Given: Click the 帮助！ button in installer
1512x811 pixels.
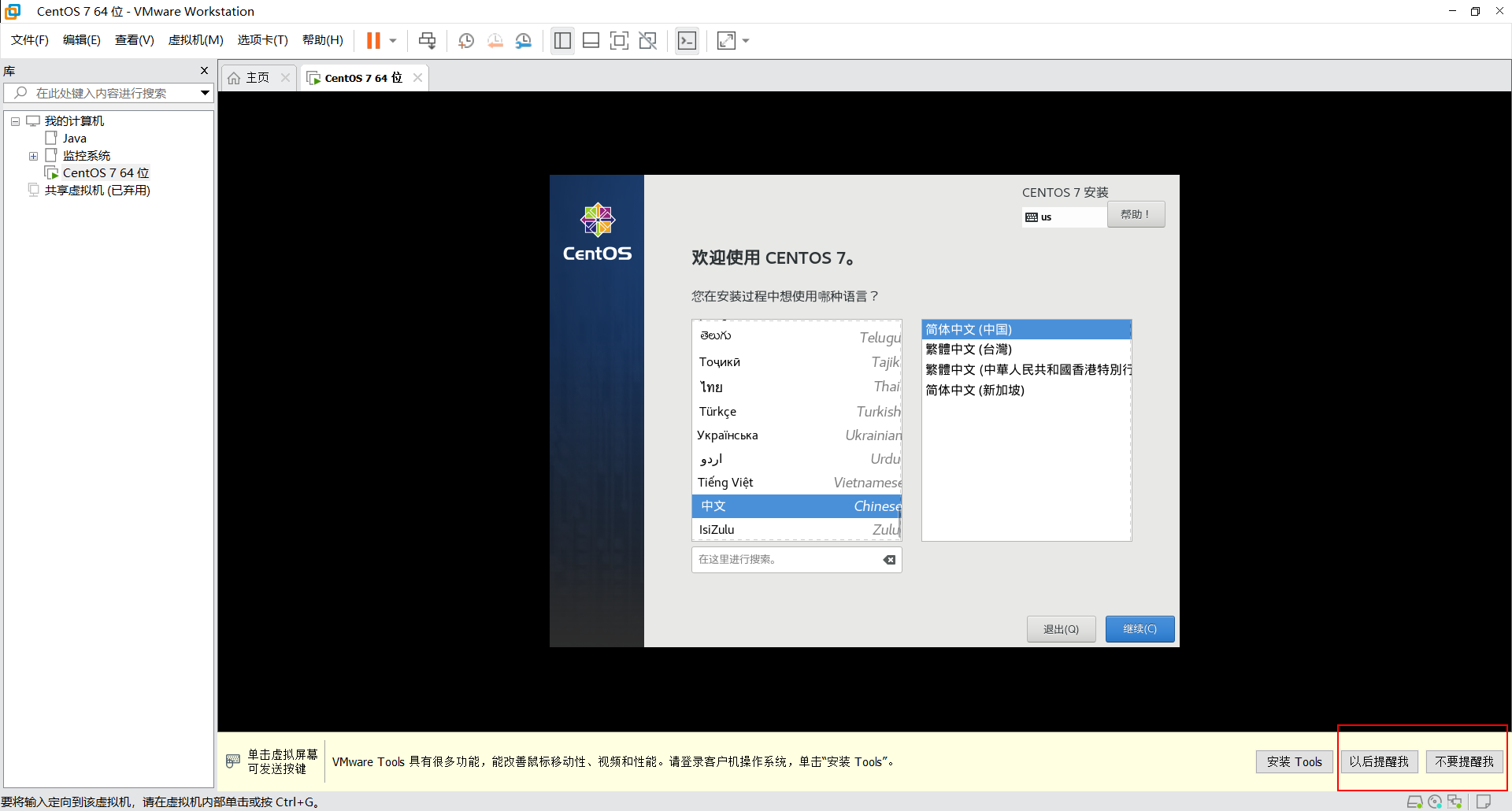Looking at the screenshot, I should point(1136,214).
